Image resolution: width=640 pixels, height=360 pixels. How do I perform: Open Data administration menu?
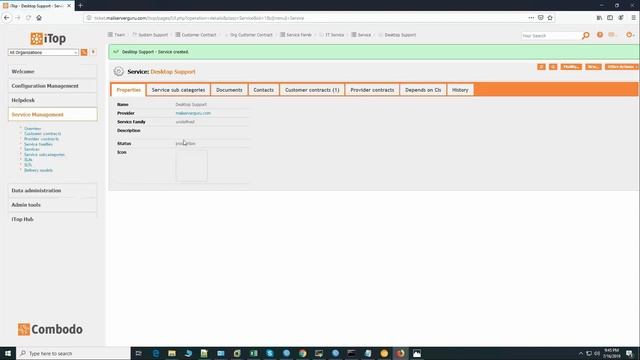tap(52, 190)
